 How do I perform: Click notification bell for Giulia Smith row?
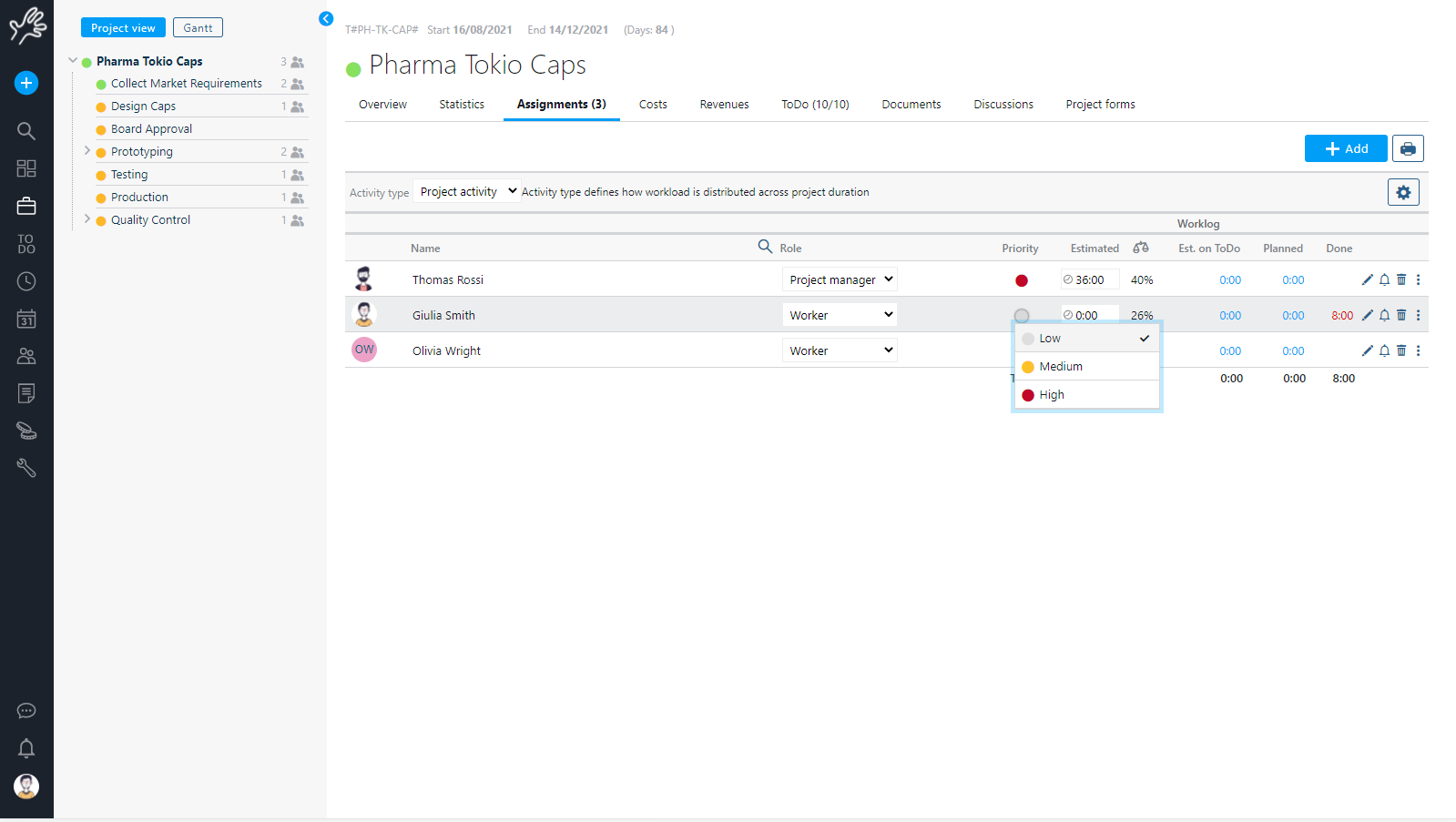coord(1384,315)
